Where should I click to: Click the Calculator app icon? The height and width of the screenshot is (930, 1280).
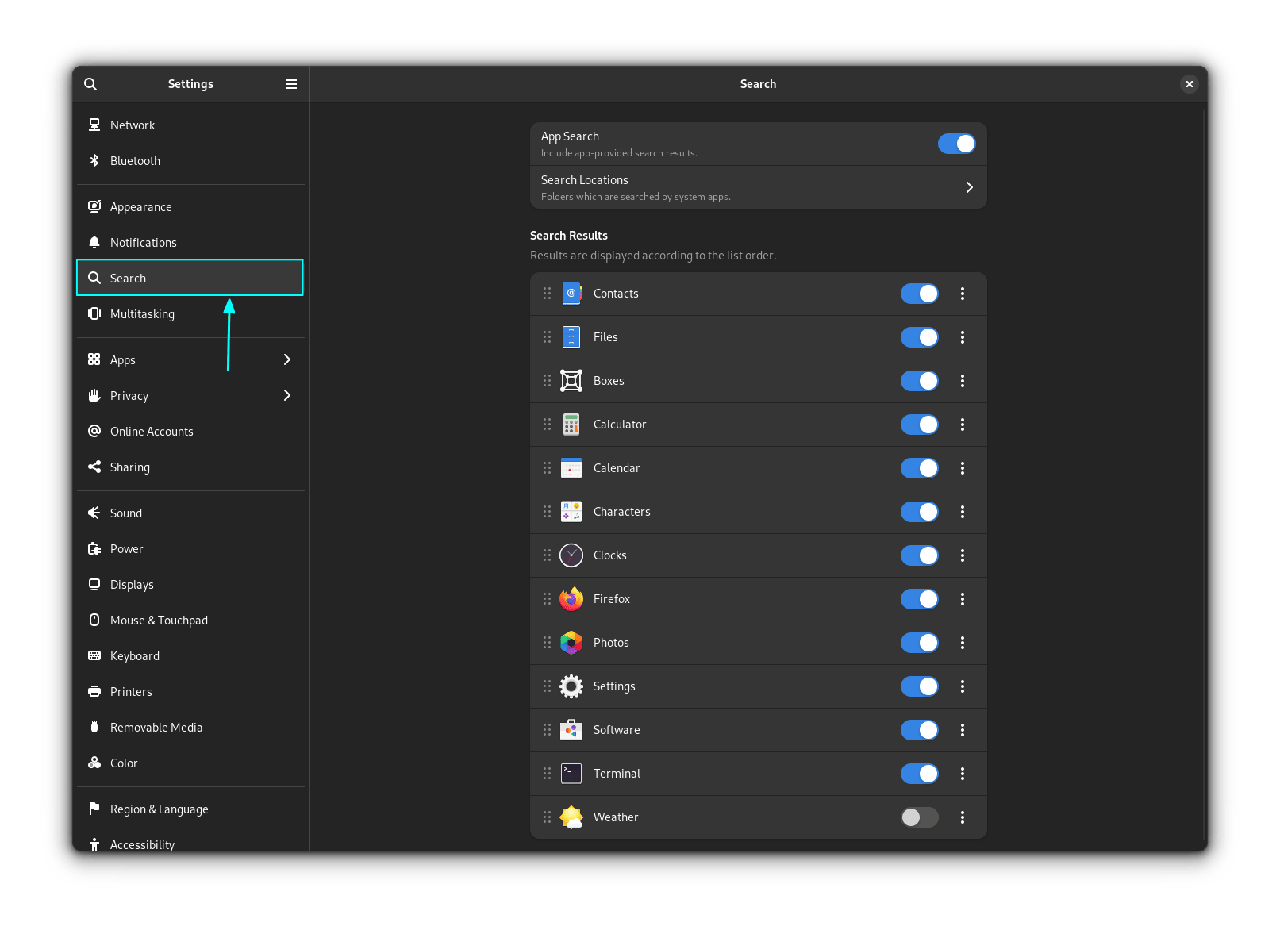[x=571, y=424]
